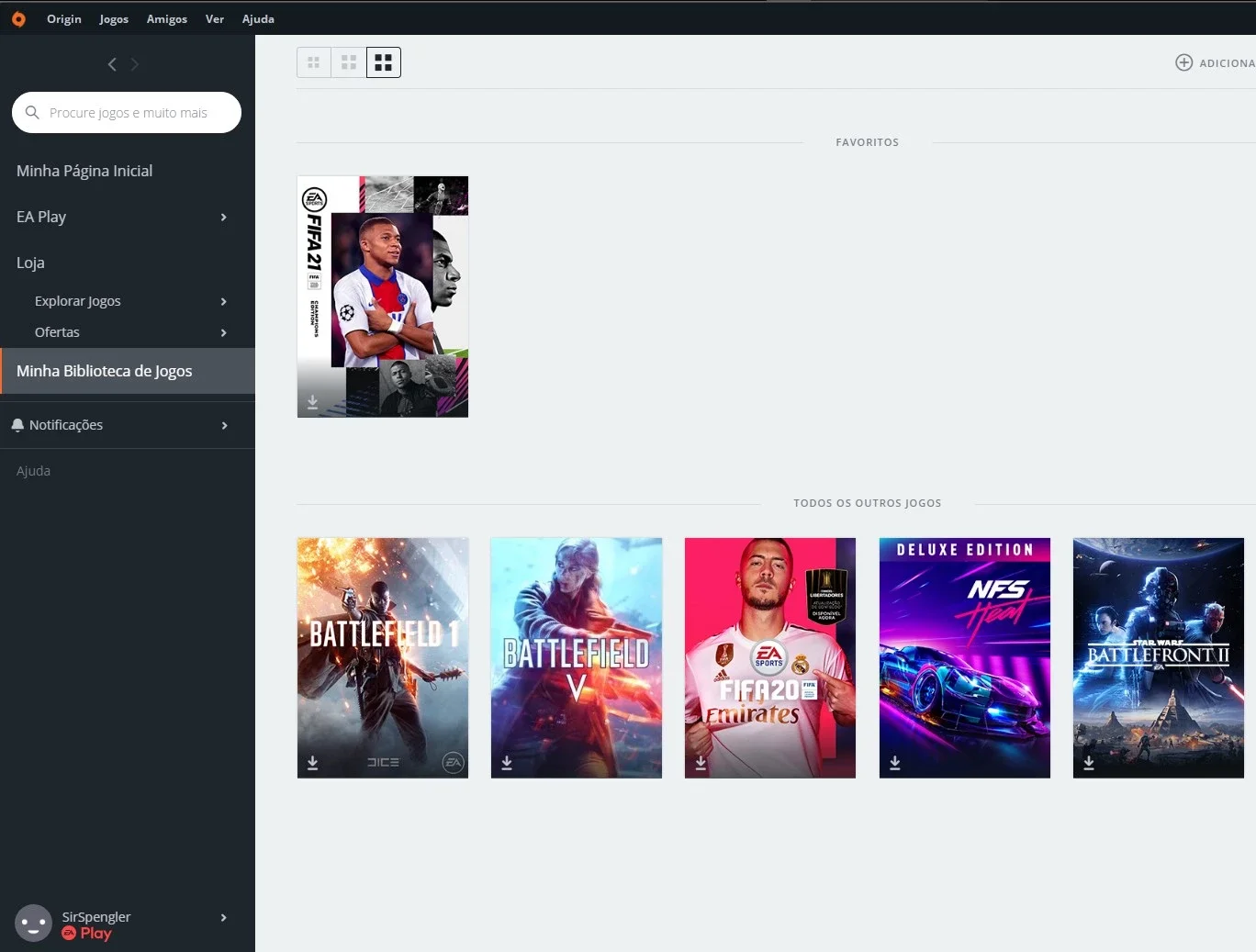Go forward with the right arrow
1256x952 pixels.
click(135, 64)
